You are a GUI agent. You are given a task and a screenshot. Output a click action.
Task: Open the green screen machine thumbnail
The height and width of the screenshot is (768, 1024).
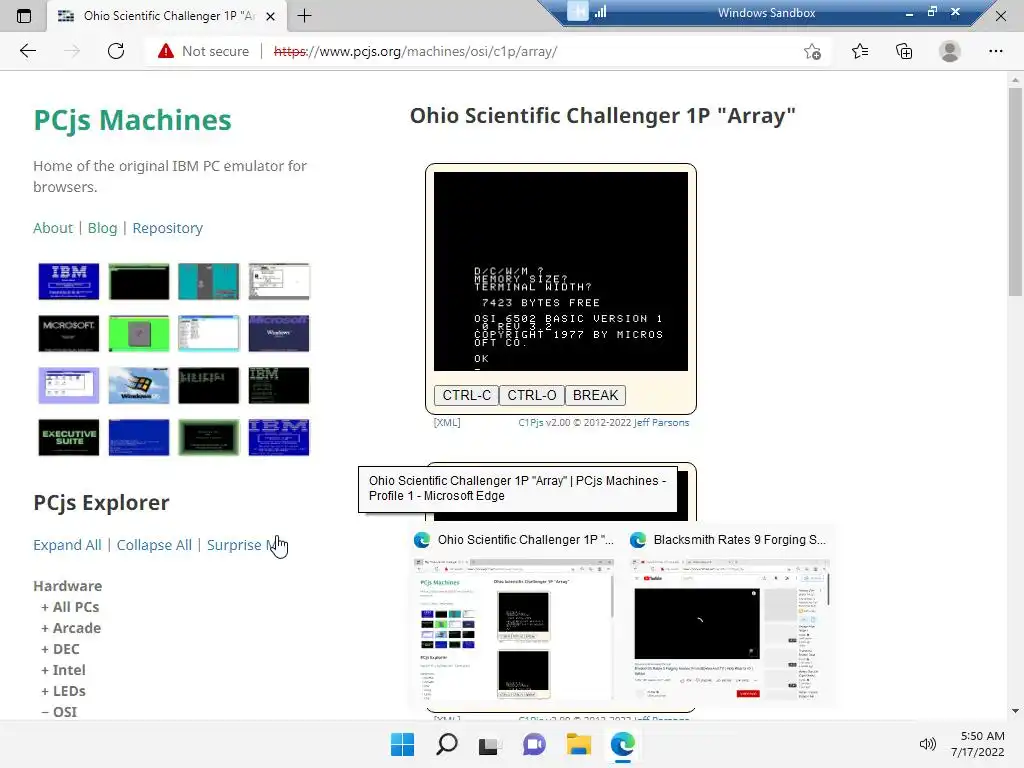pyautogui.click(x=138, y=333)
